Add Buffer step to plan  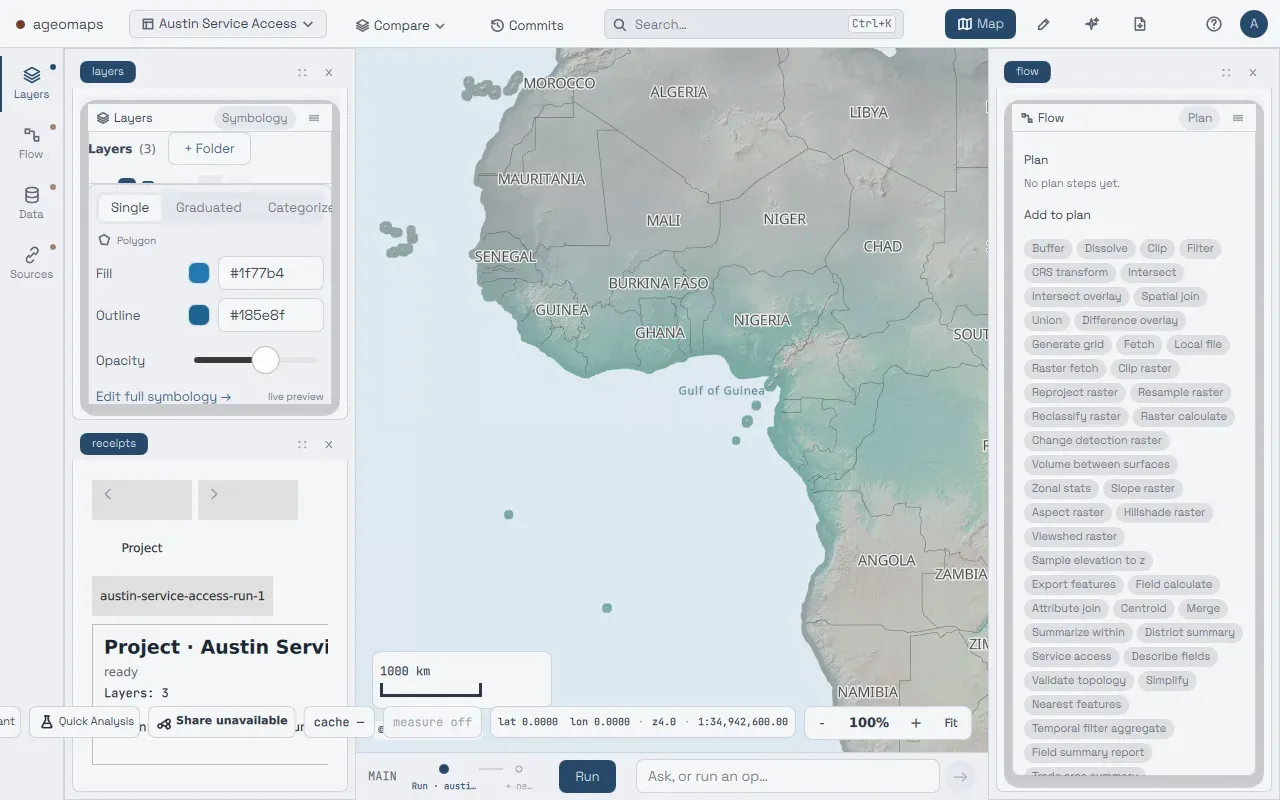coord(1048,249)
